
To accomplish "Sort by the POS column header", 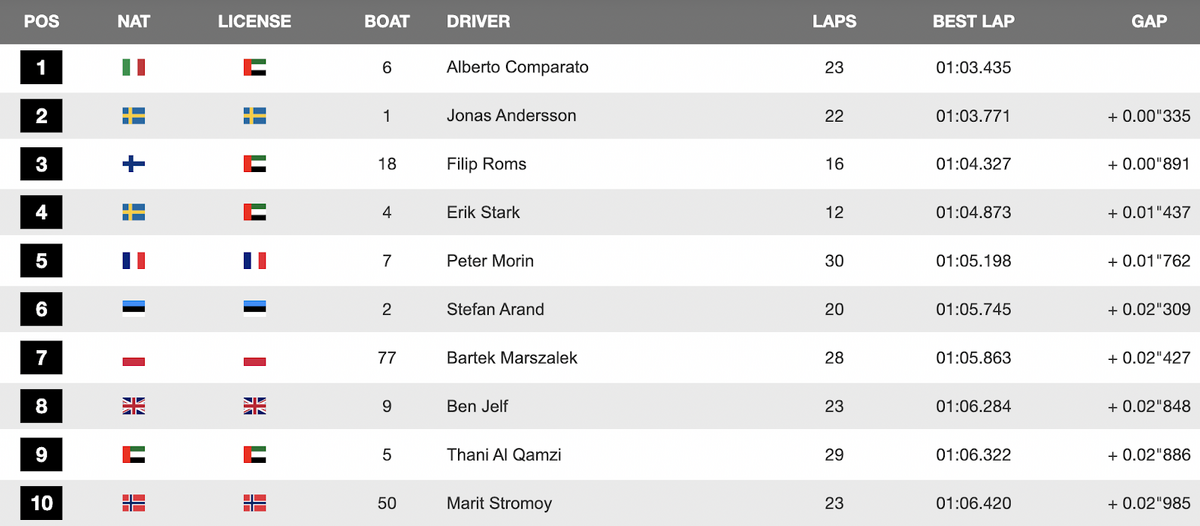I will (41, 21).
